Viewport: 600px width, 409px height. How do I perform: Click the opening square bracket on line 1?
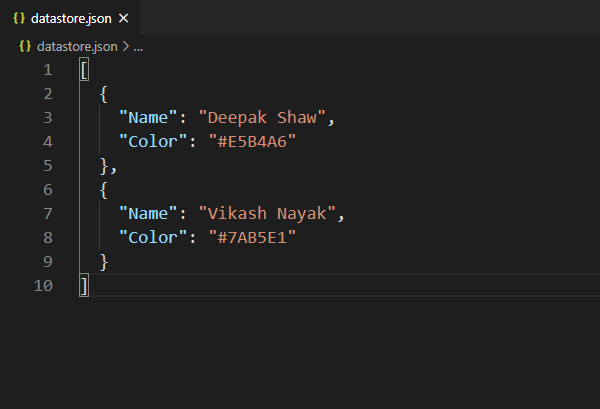coord(84,70)
